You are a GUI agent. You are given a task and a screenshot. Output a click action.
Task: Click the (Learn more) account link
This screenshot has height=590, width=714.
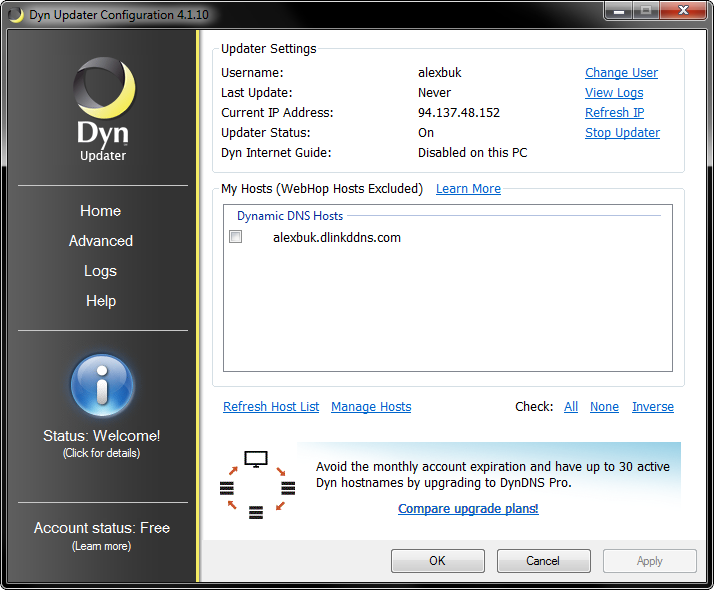coord(102,546)
